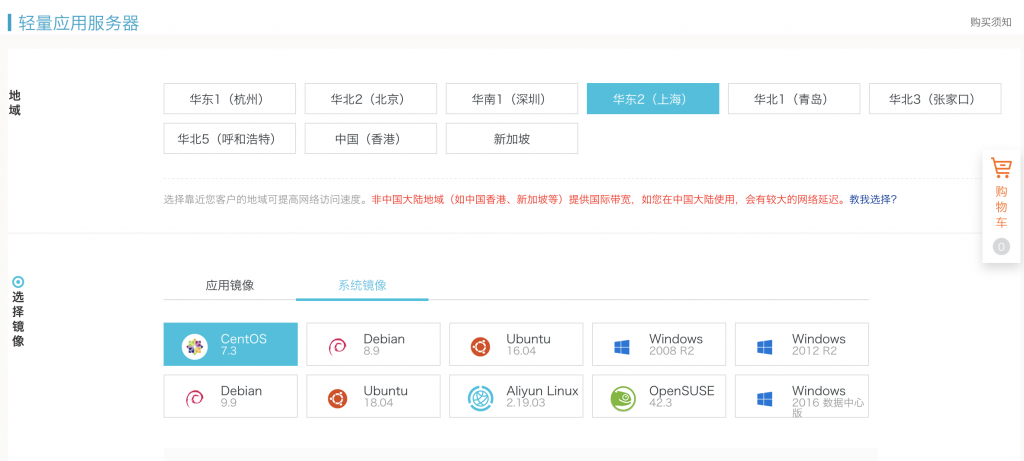
Task: Select region 新加坡
Action: pyautogui.click(x=512, y=138)
